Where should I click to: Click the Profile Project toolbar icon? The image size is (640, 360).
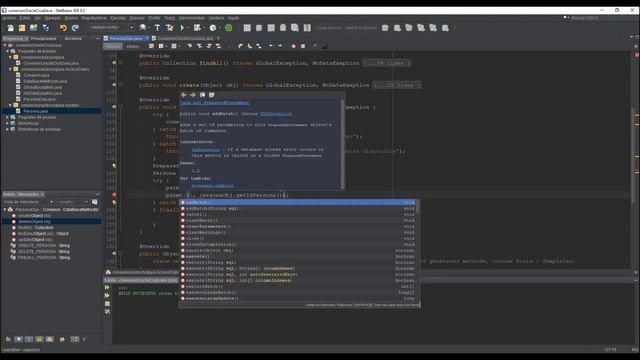pyautogui.click(x=213, y=28)
